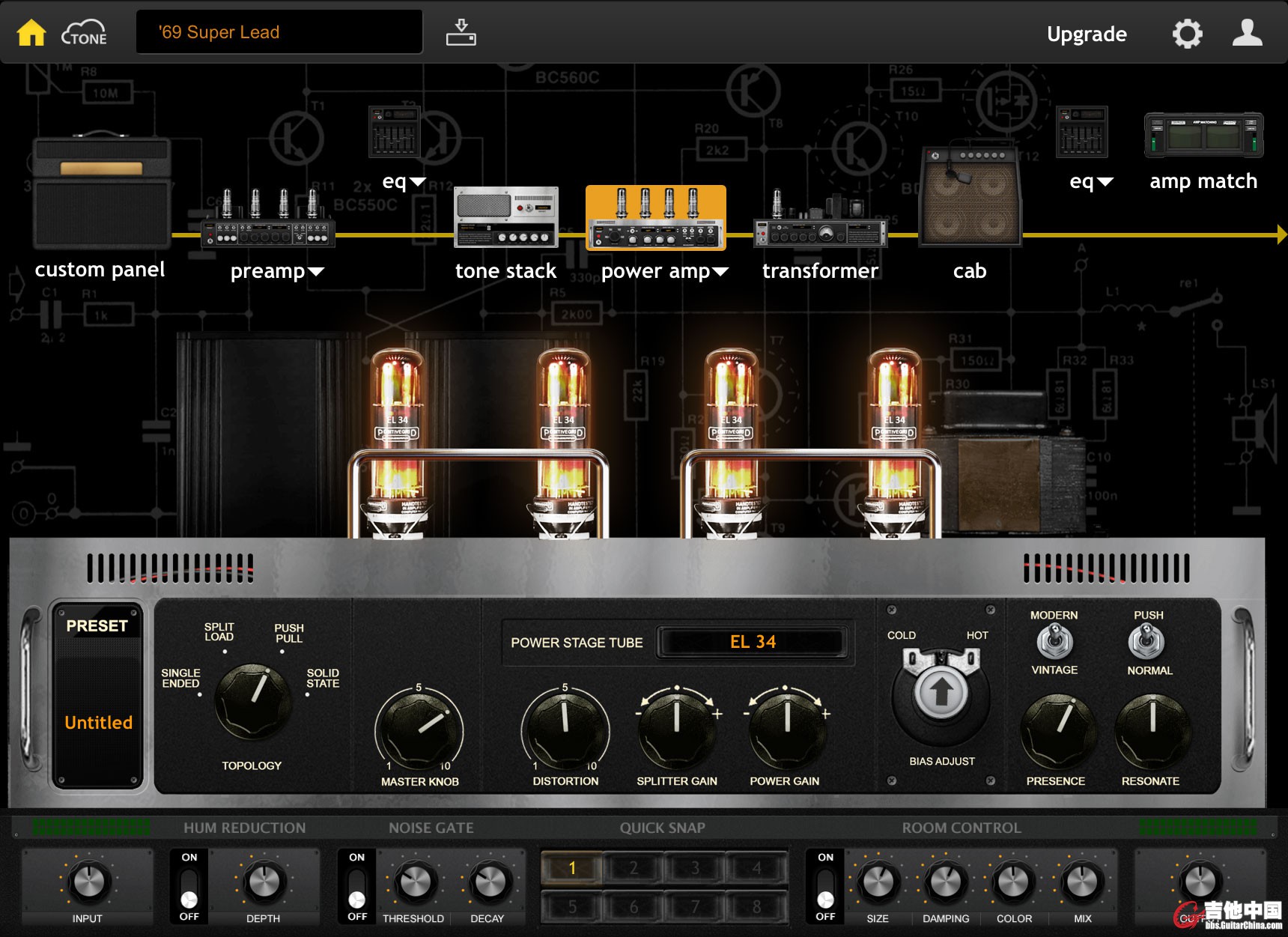Image resolution: width=1288 pixels, height=937 pixels.
Task: Open the user account profile icon
Action: point(1247,34)
